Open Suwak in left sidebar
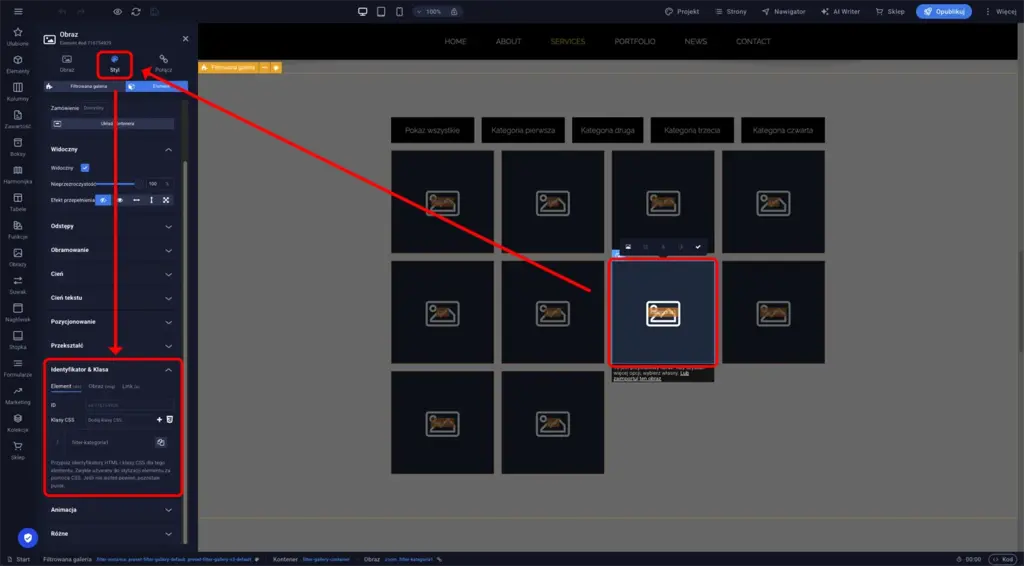 [18, 285]
